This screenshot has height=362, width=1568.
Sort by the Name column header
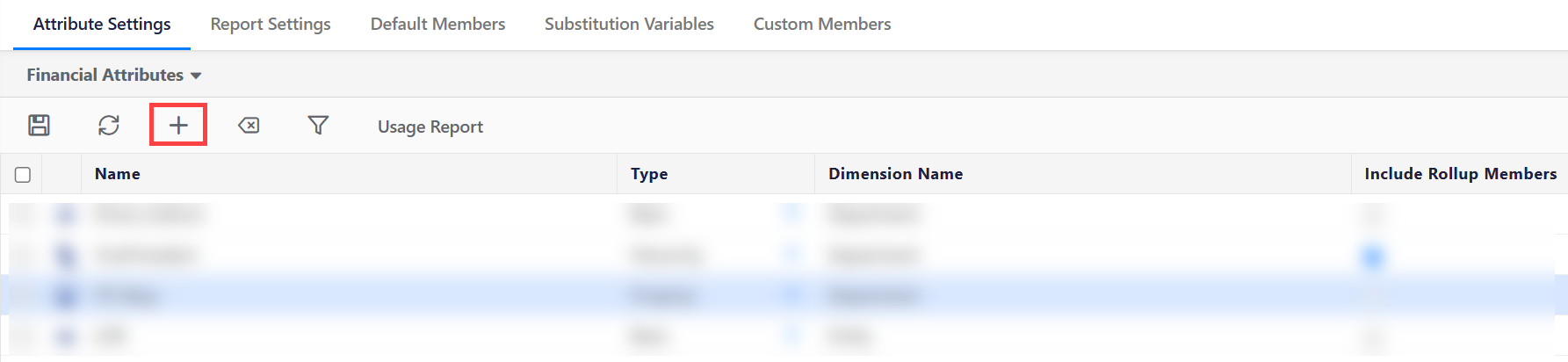(118, 174)
